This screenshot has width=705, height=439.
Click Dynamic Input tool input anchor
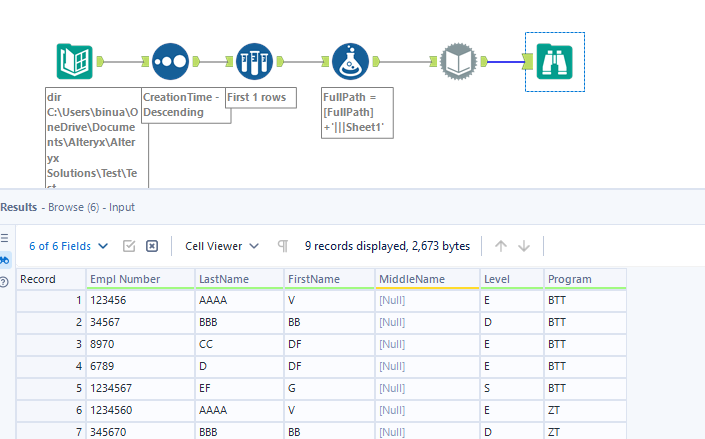click(x=433, y=62)
